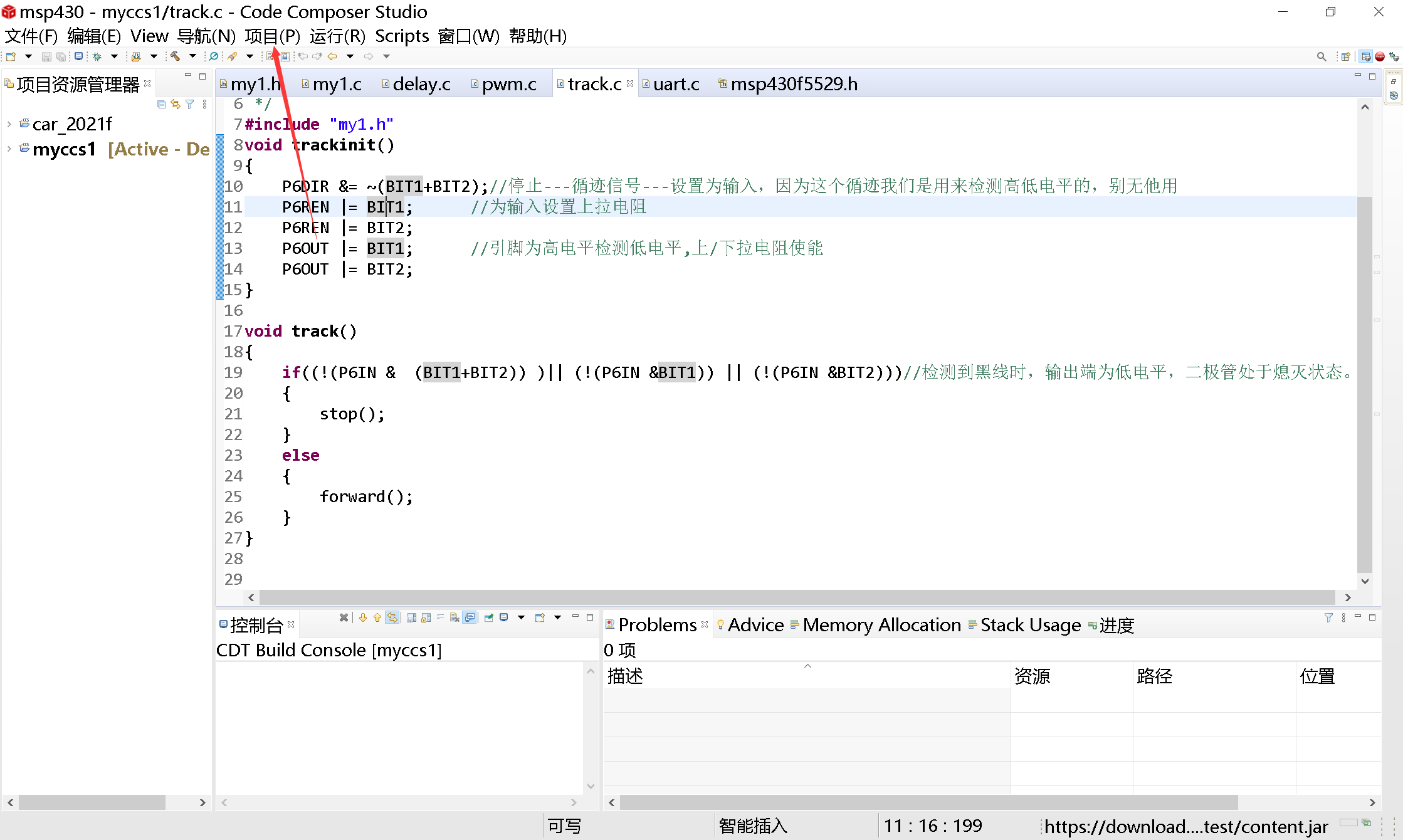Build the project using the hammer icon
This screenshot has width=1403, height=840.
tap(176, 56)
